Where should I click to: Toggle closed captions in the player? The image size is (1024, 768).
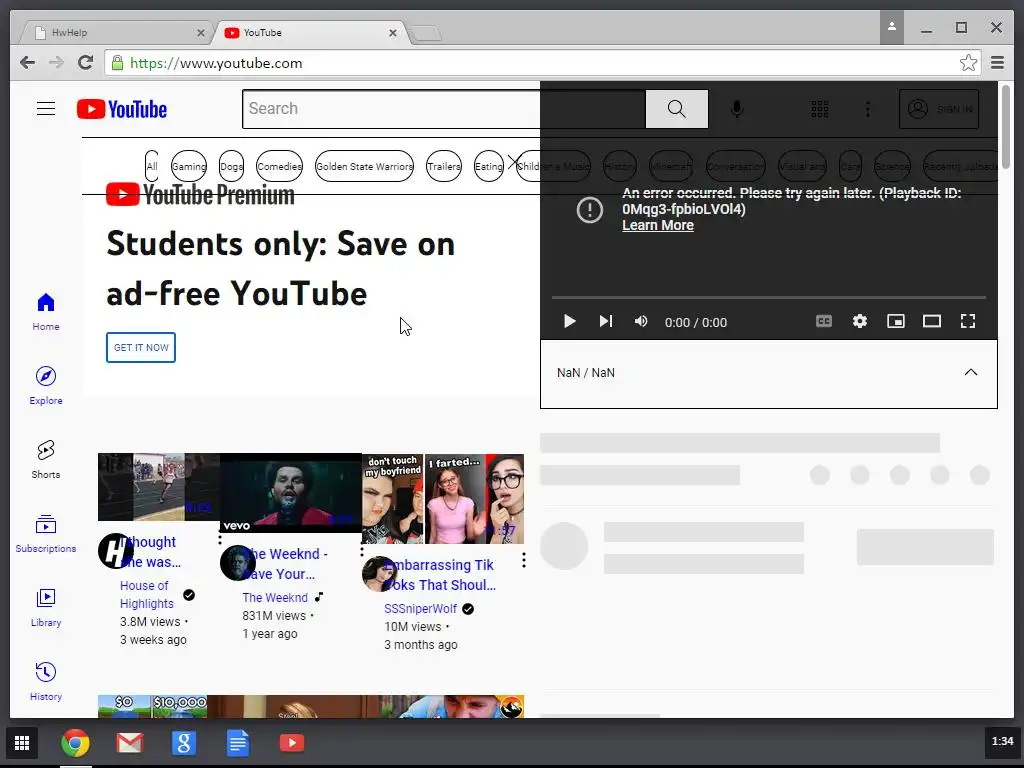[824, 321]
